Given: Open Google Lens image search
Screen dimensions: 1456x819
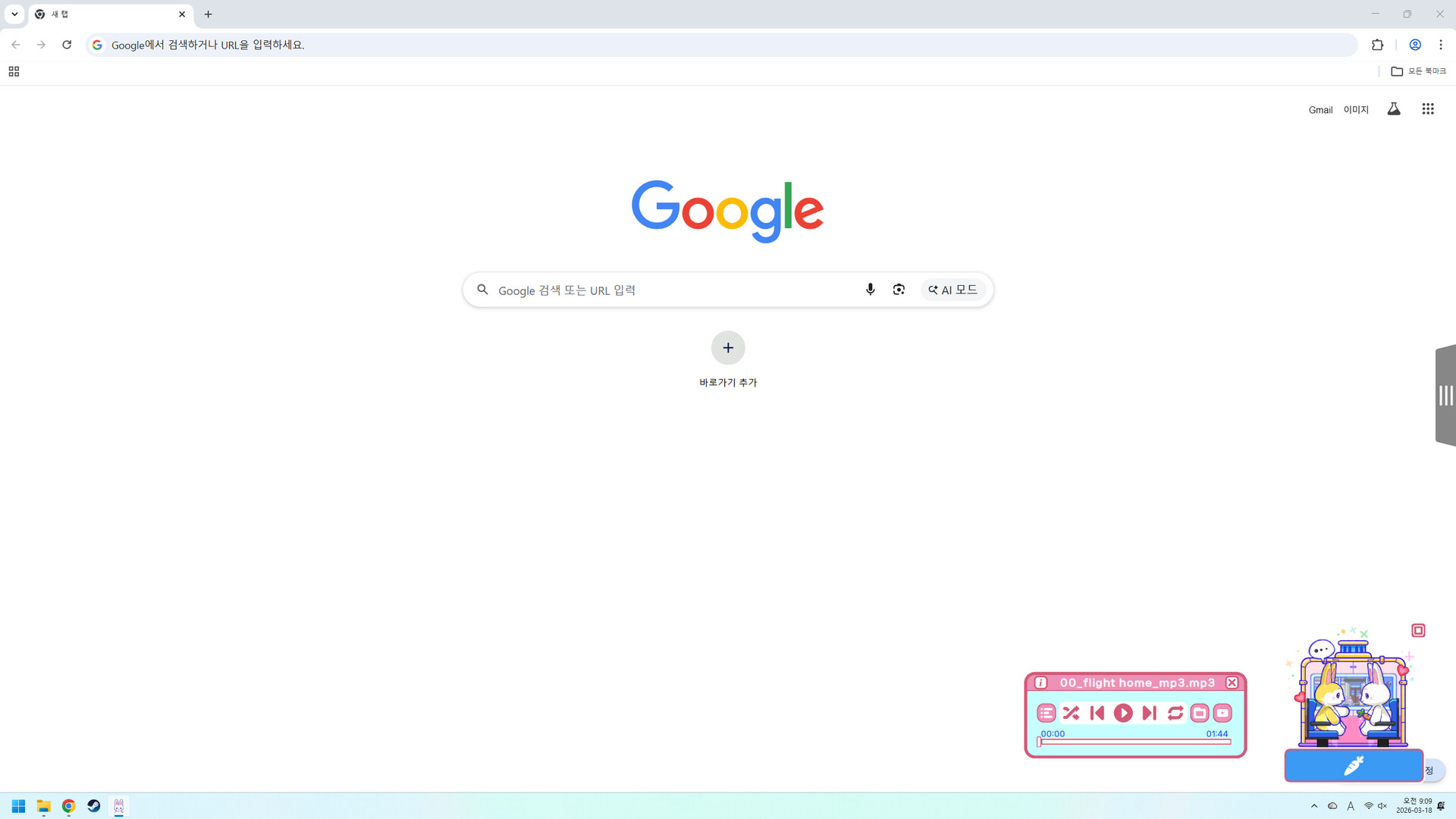Looking at the screenshot, I should pos(899,290).
